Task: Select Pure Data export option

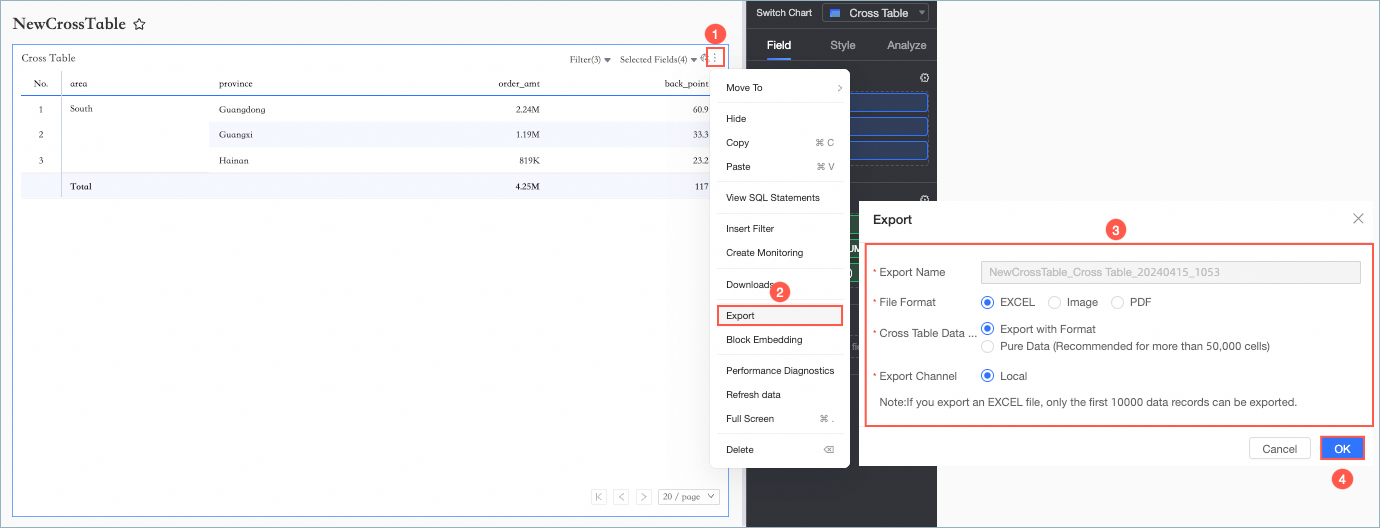Action: (x=988, y=346)
